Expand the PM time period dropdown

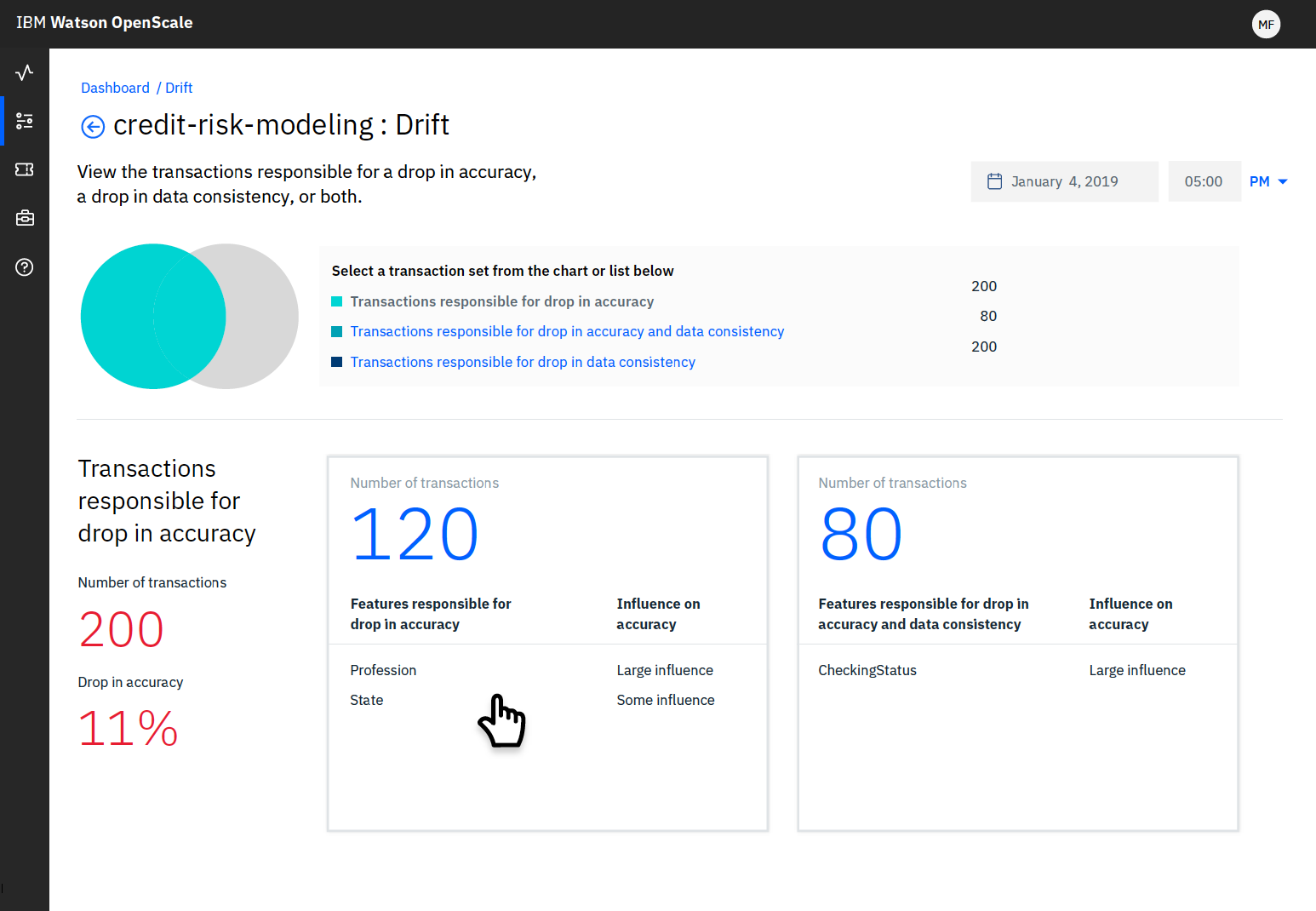coord(1268,180)
